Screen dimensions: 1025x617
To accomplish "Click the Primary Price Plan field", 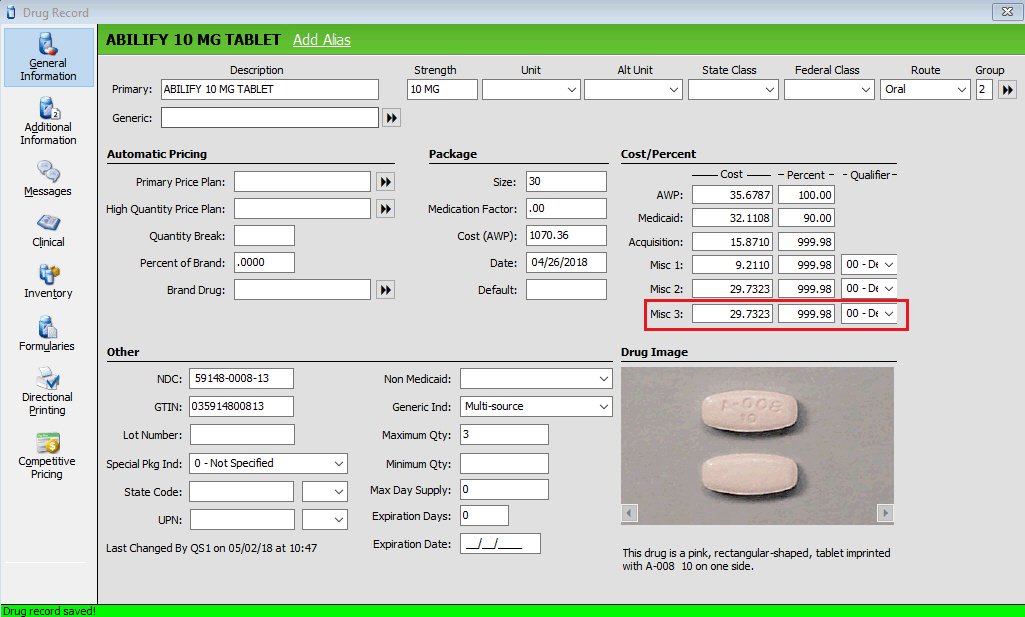I will (303, 182).
